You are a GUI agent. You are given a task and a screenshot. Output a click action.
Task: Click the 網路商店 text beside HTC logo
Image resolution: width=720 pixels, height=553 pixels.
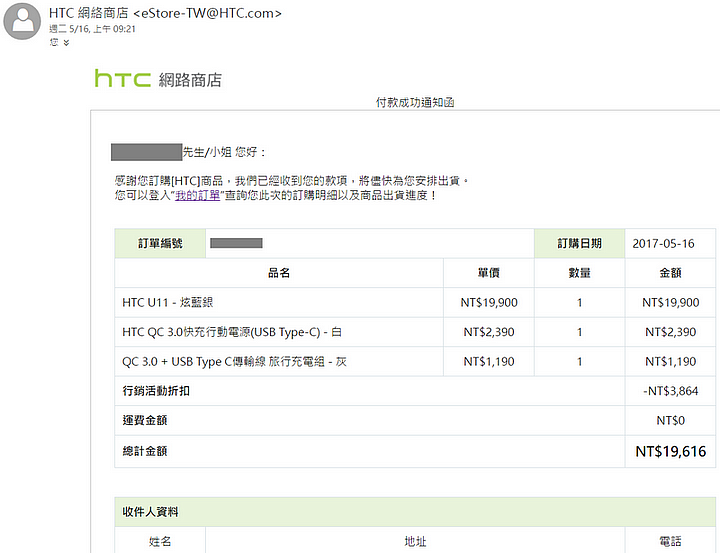click(190, 80)
